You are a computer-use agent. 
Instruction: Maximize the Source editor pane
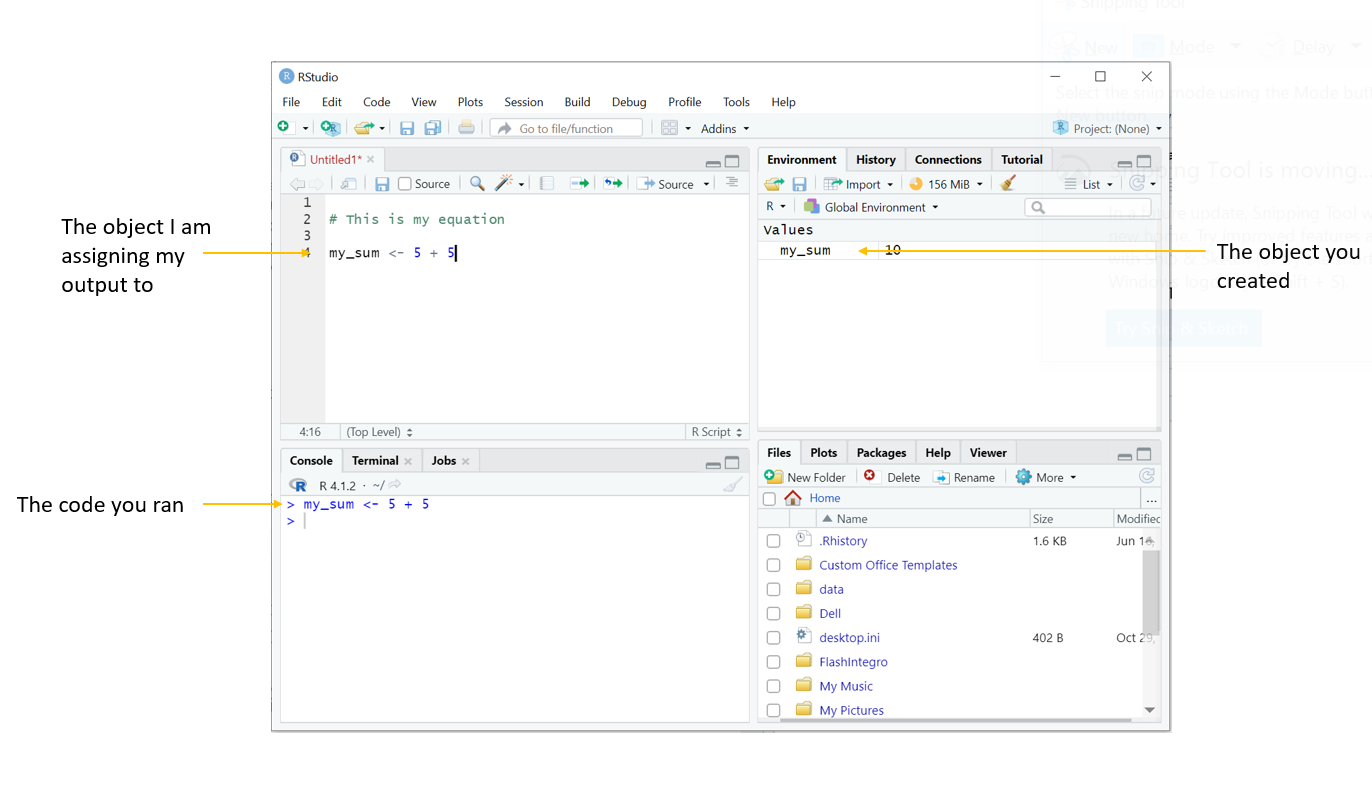(x=732, y=162)
